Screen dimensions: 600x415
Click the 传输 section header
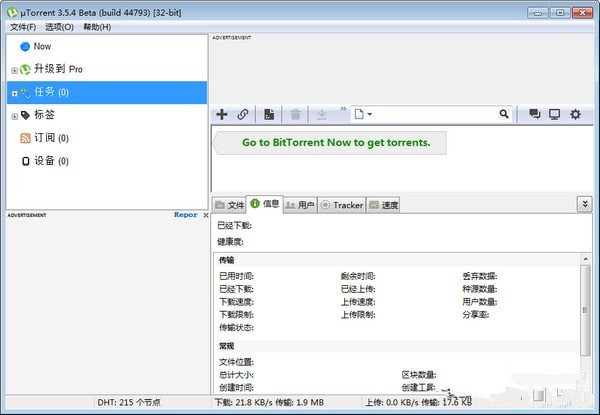[227, 260]
